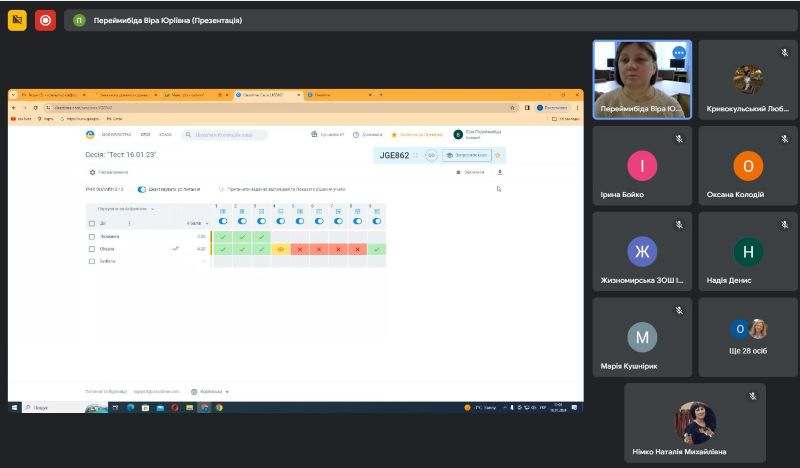Viewport: 800px width, 468px height.
Task: Click the fullscreen icon beside code JGE862
Action: 415,155
